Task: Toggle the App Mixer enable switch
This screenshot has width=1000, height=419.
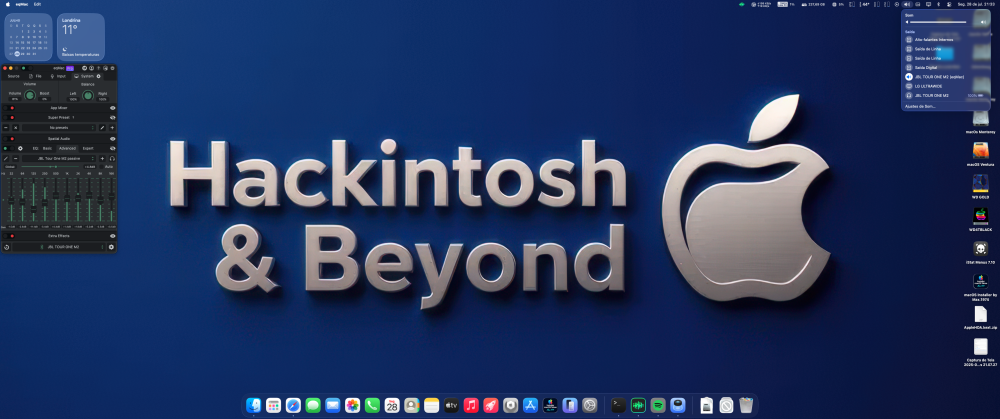Action: 8,108
